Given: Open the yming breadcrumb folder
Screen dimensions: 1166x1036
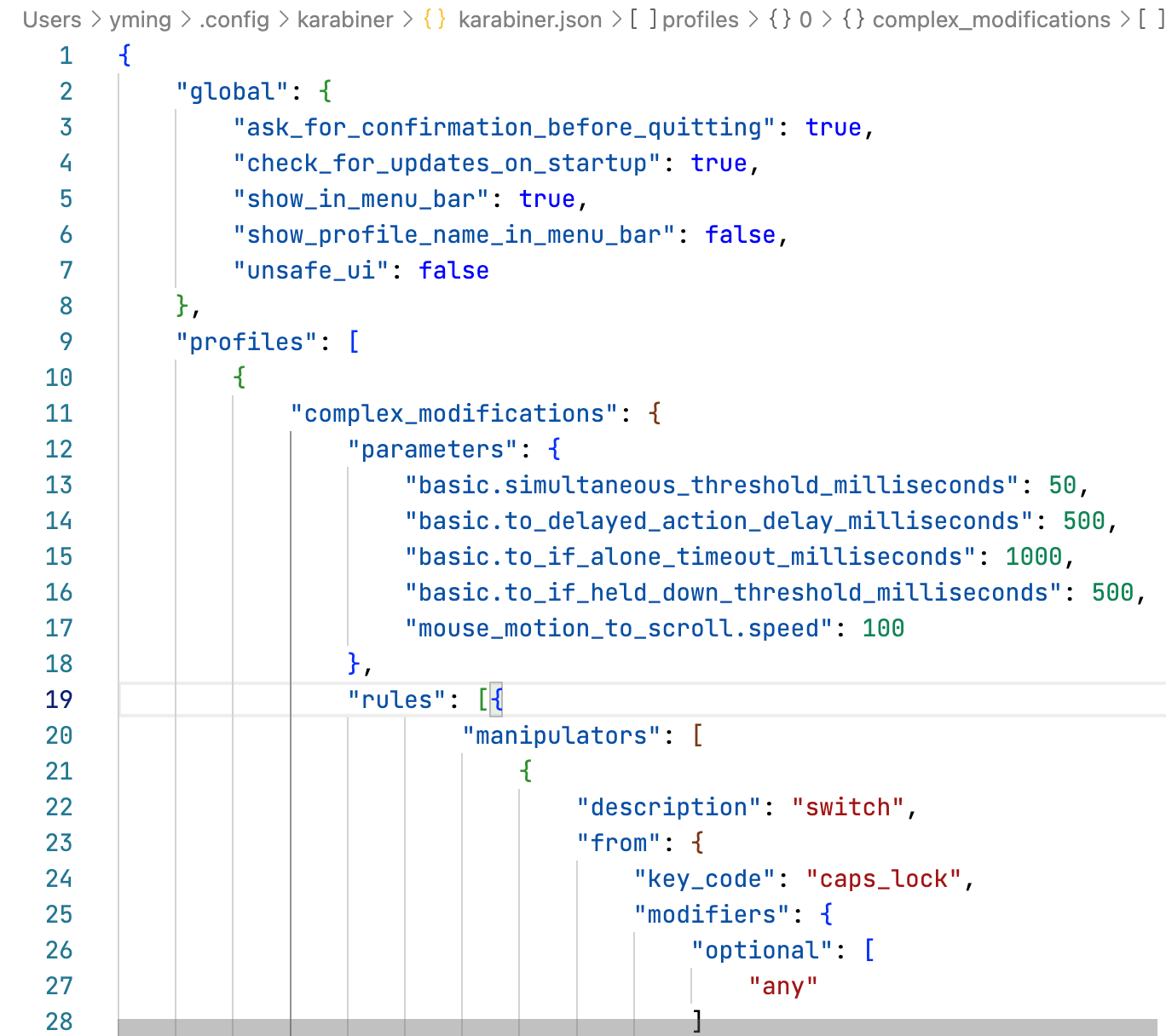Looking at the screenshot, I should [140, 20].
